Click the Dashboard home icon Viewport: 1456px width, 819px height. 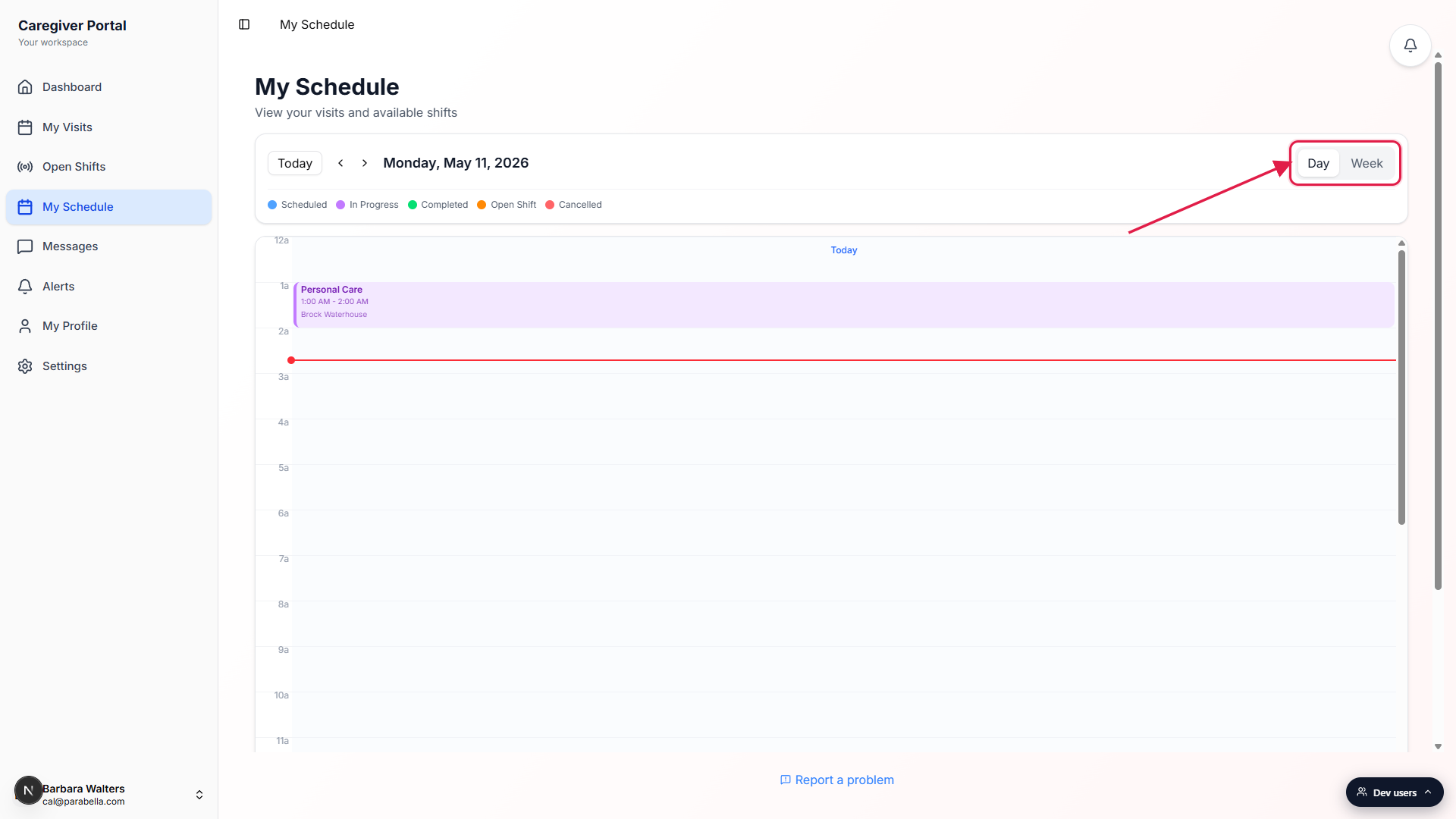click(x=25, y=87)
